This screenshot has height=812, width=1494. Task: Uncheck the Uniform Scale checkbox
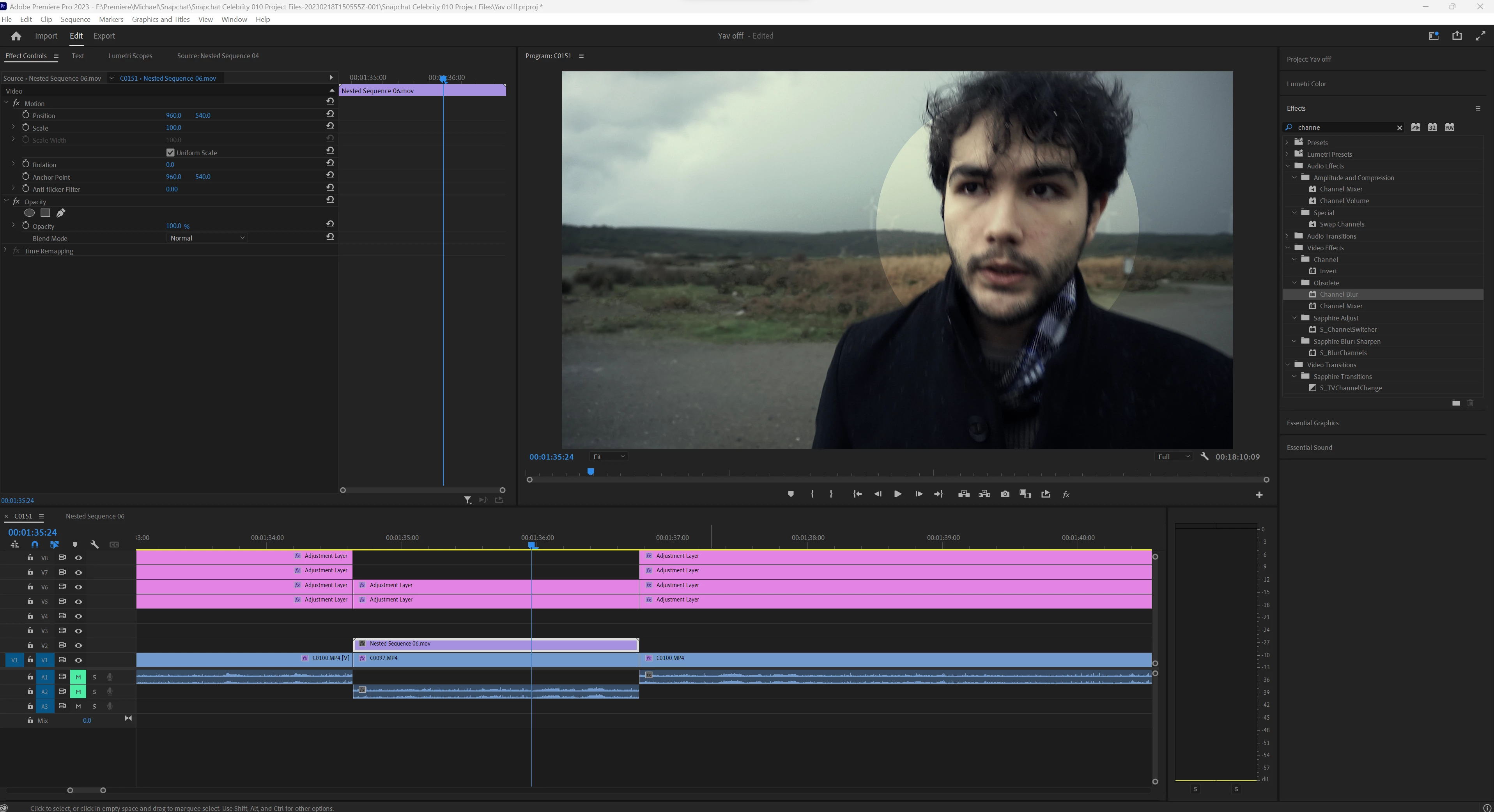[x=170, y=152]
